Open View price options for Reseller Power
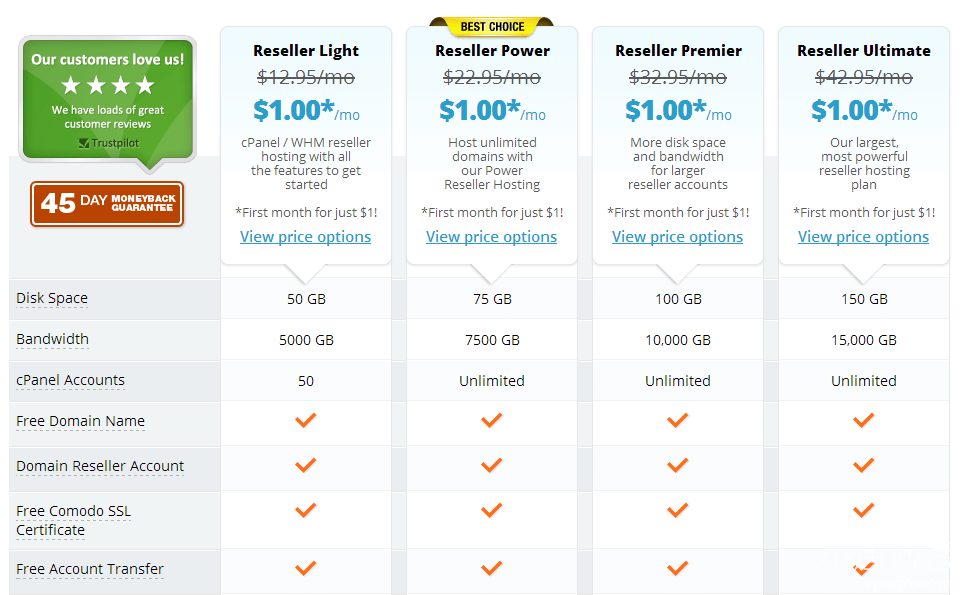 [x=492, y=237]
